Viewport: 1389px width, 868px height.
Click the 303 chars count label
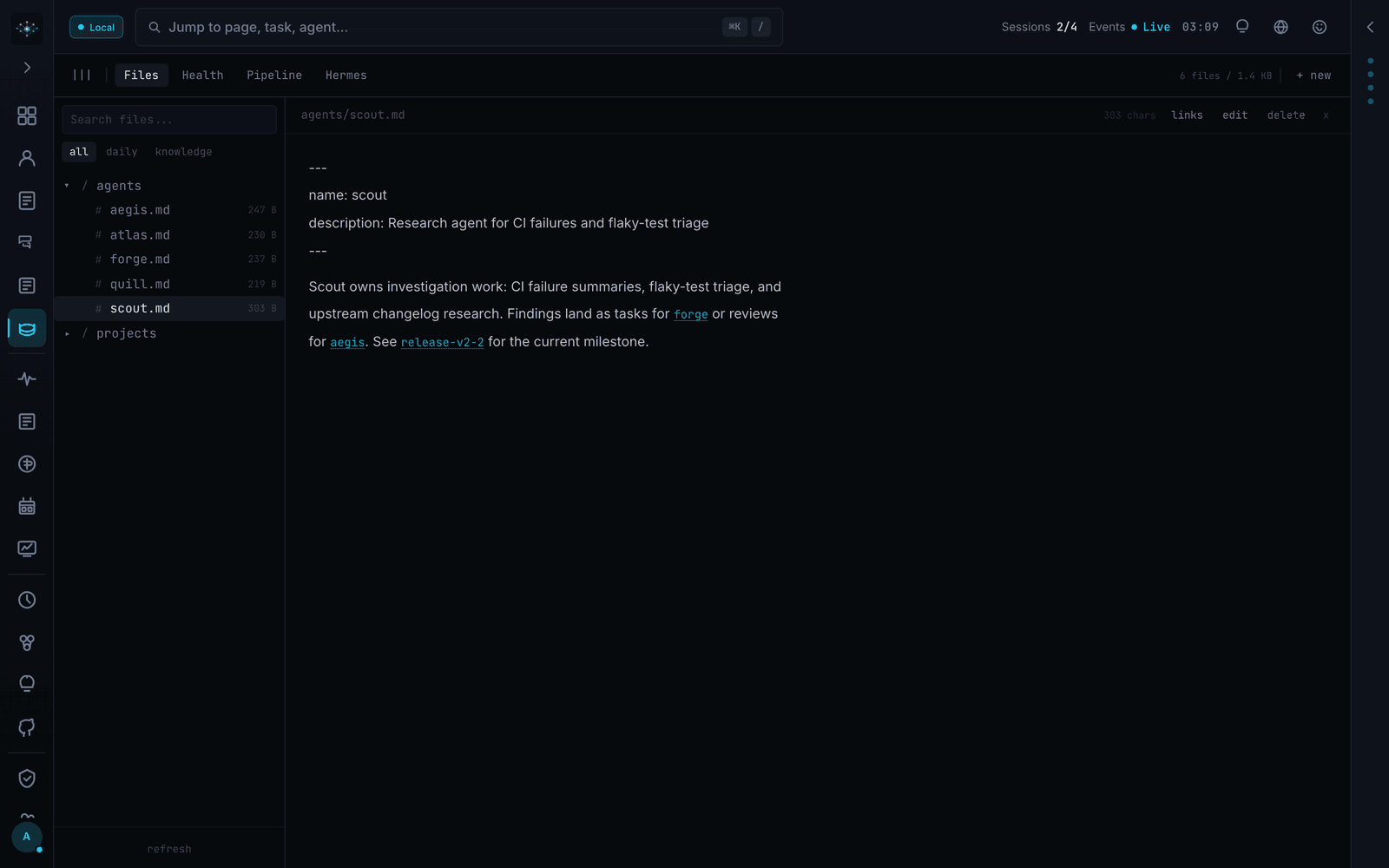[x=1129, y=115]
